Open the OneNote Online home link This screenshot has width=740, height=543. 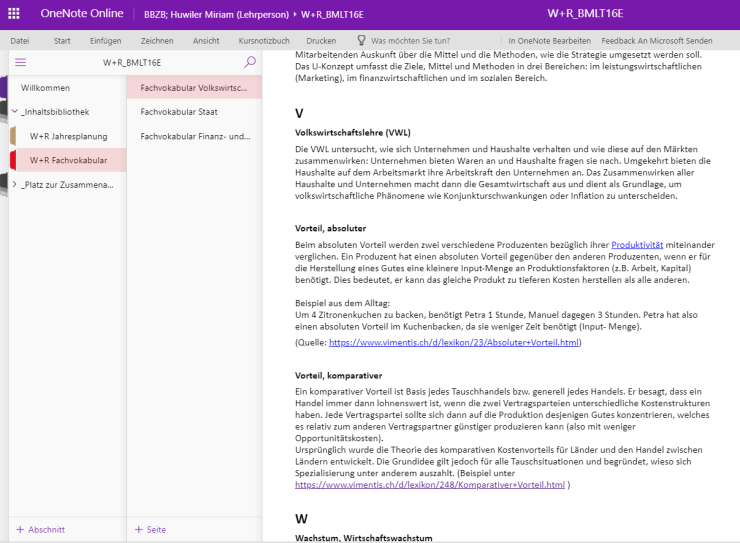[82, 14]
